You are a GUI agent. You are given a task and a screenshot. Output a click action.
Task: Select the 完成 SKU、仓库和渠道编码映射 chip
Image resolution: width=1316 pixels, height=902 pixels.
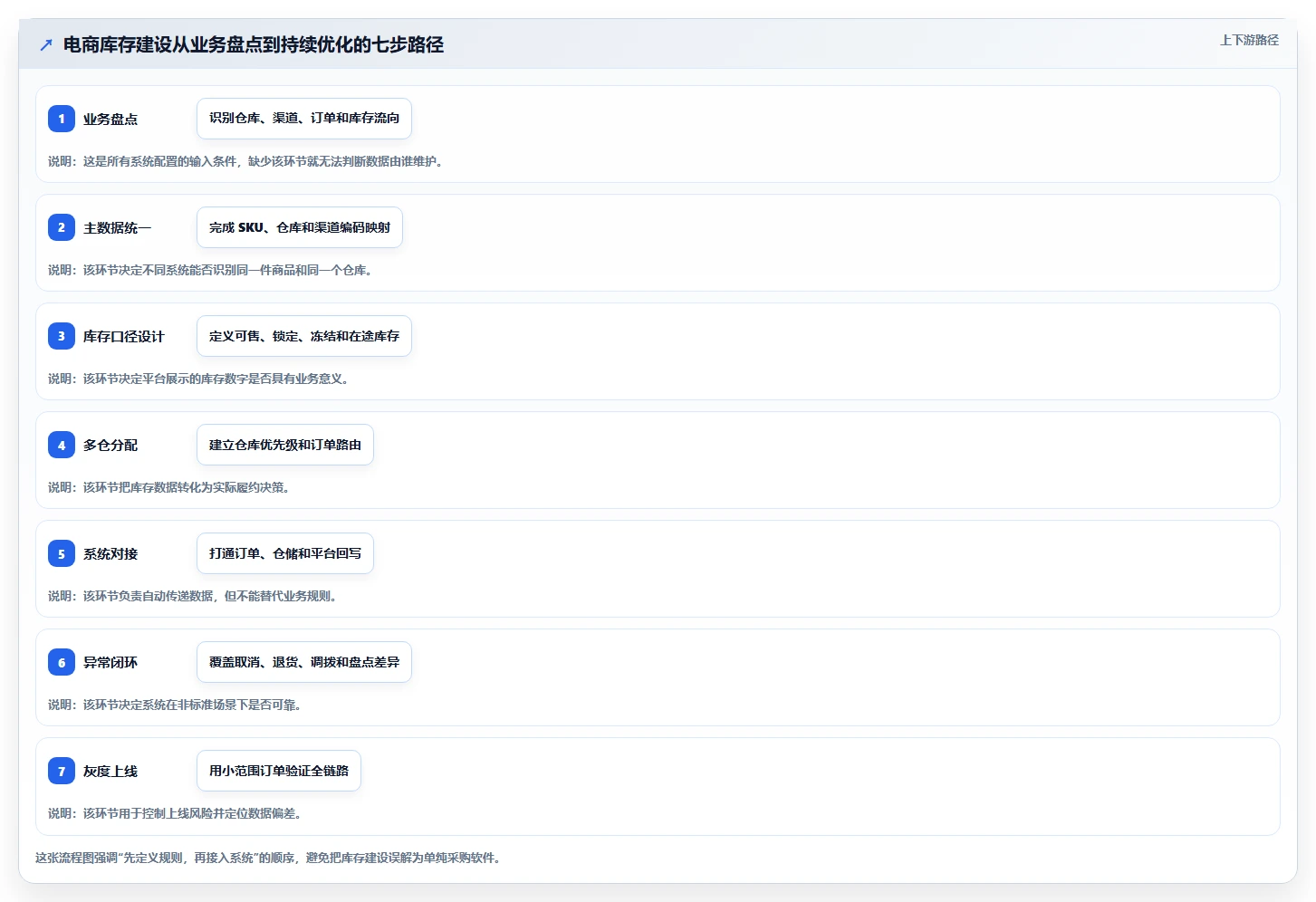pyautogui.click(x=300, y=227)
